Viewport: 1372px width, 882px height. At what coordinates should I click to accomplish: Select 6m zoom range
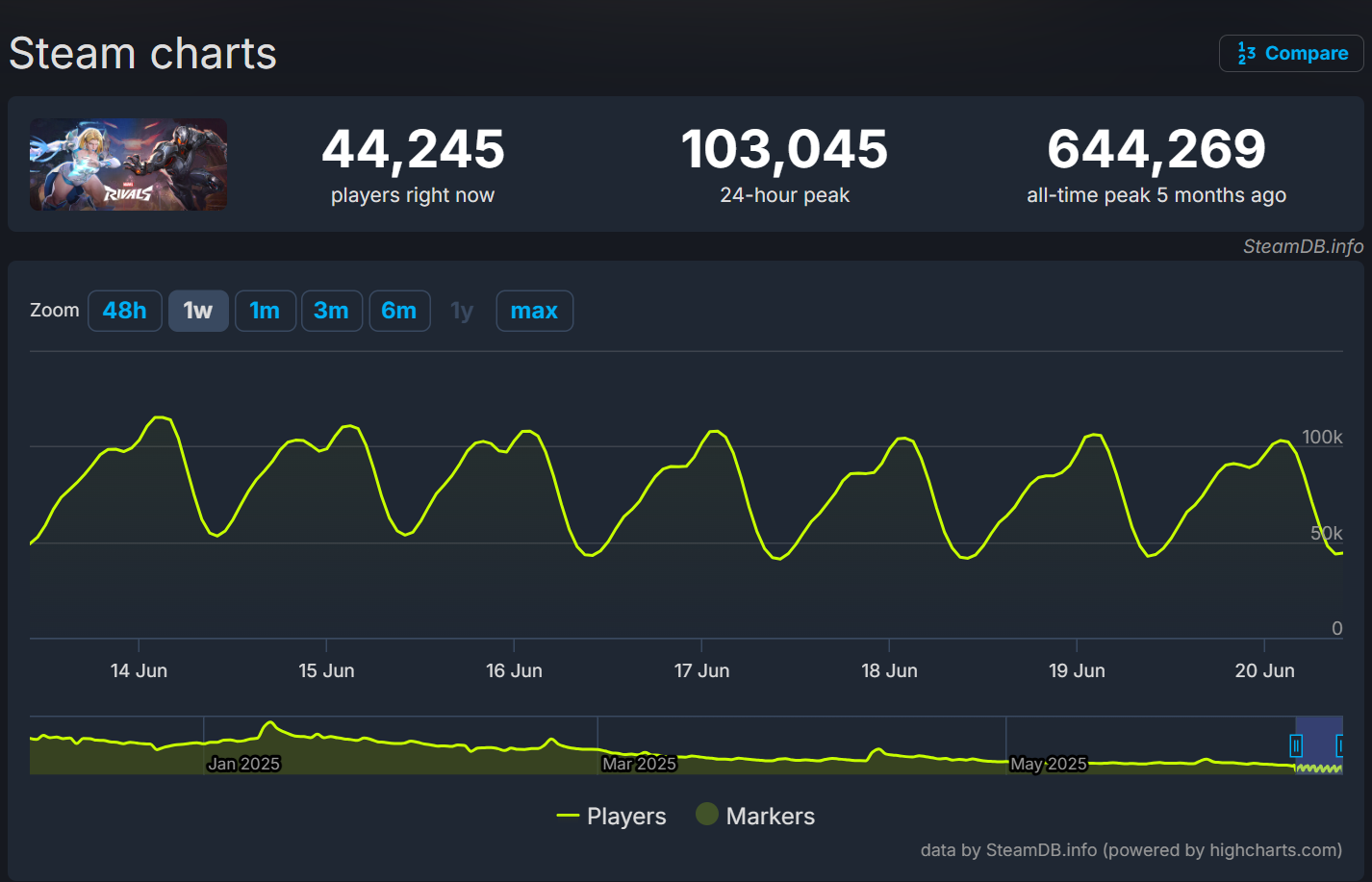(x=399, y=311)
